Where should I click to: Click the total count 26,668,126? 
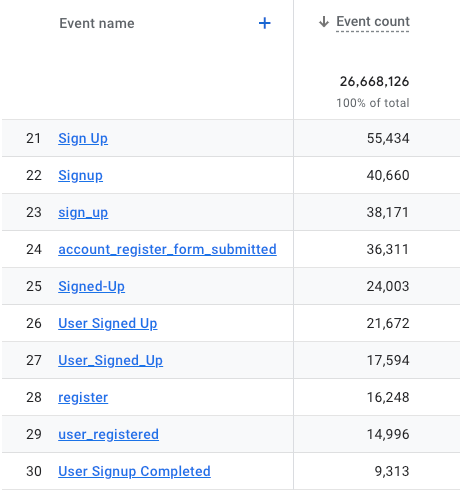point(374,81)
